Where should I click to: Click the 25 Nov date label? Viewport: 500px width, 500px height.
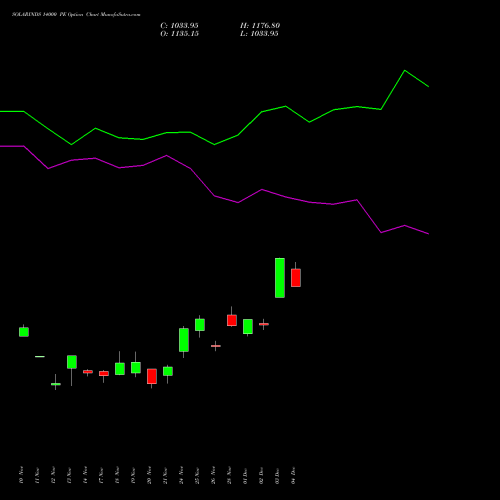coord(197,475)
